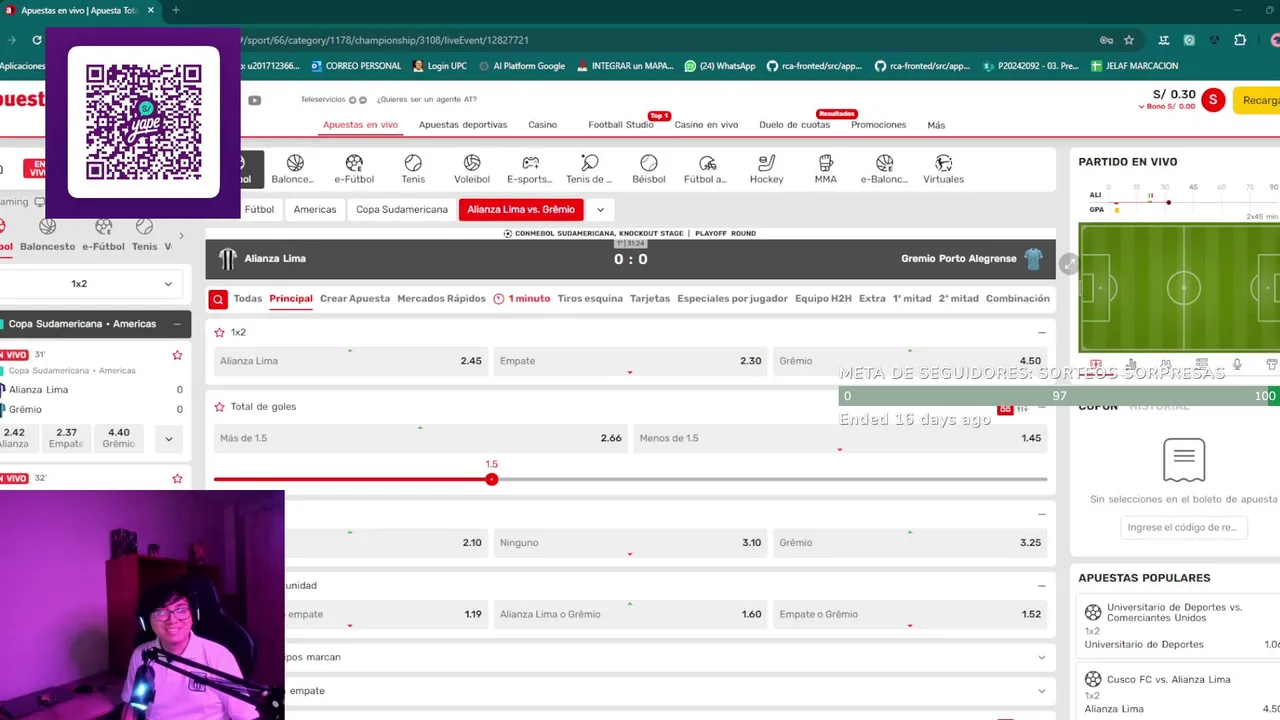Show next sports in sidebar carousel arrow
The height and width of the screenshot is (720, 1280).
tap(181, 236)
